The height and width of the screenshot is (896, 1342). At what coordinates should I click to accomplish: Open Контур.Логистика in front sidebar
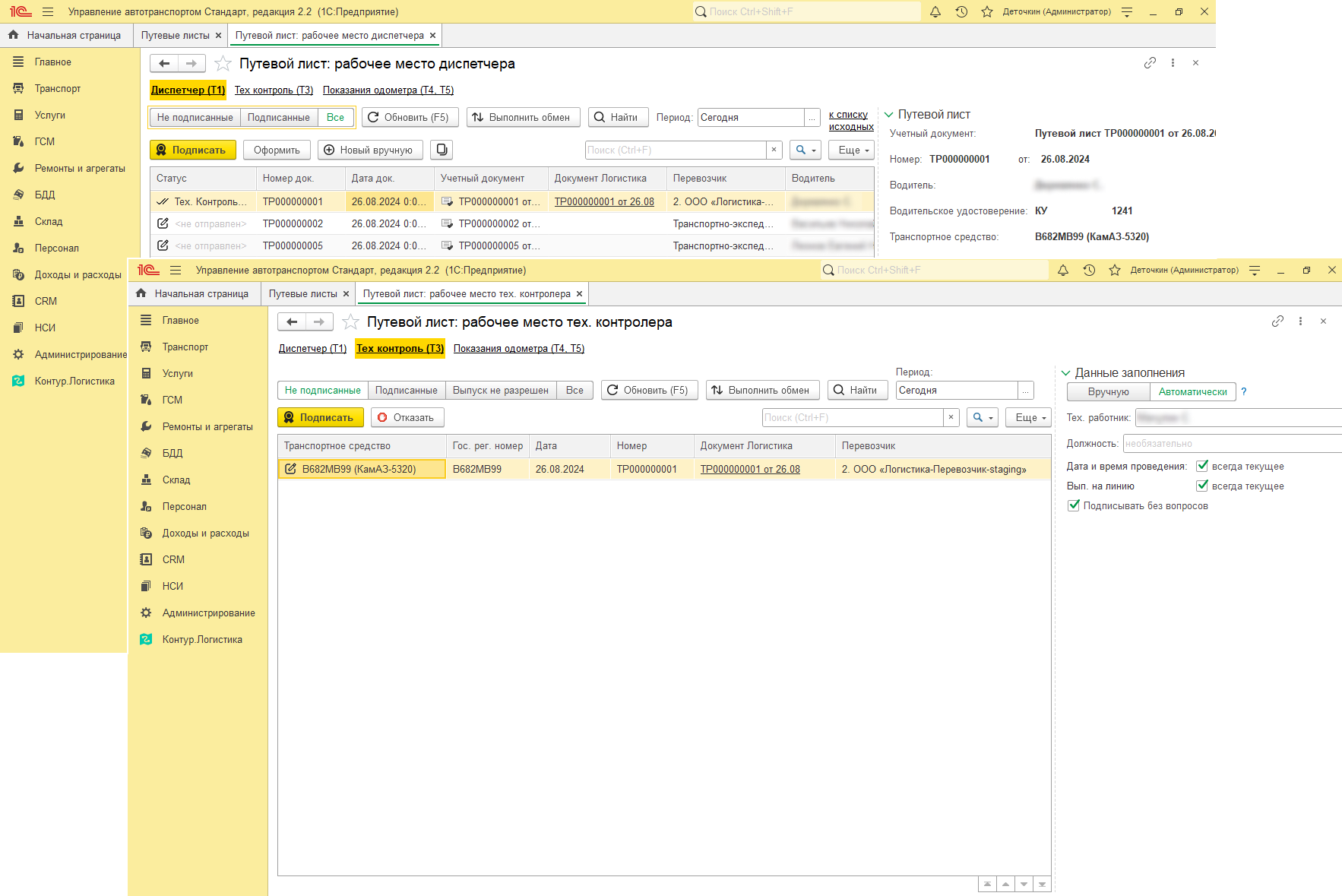(x=202, y=640)
